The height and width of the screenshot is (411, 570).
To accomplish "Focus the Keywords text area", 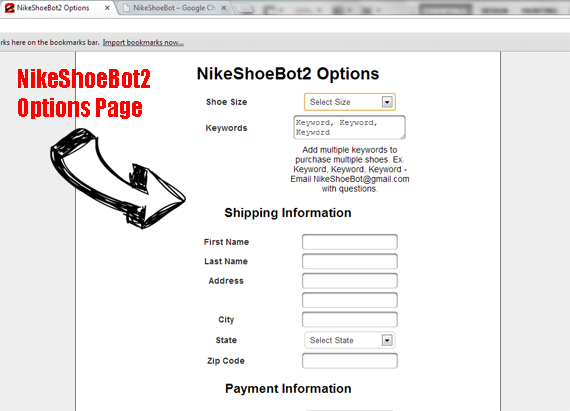I will [349, 128].
